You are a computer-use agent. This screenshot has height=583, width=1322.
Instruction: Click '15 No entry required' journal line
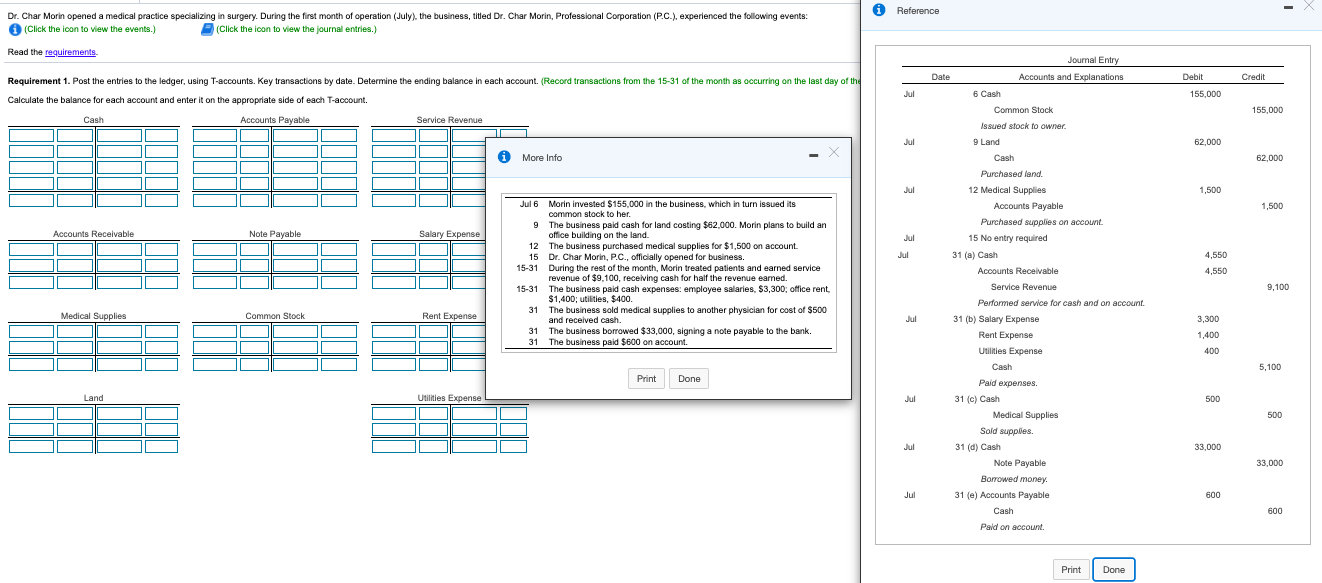coord(1008,238)
